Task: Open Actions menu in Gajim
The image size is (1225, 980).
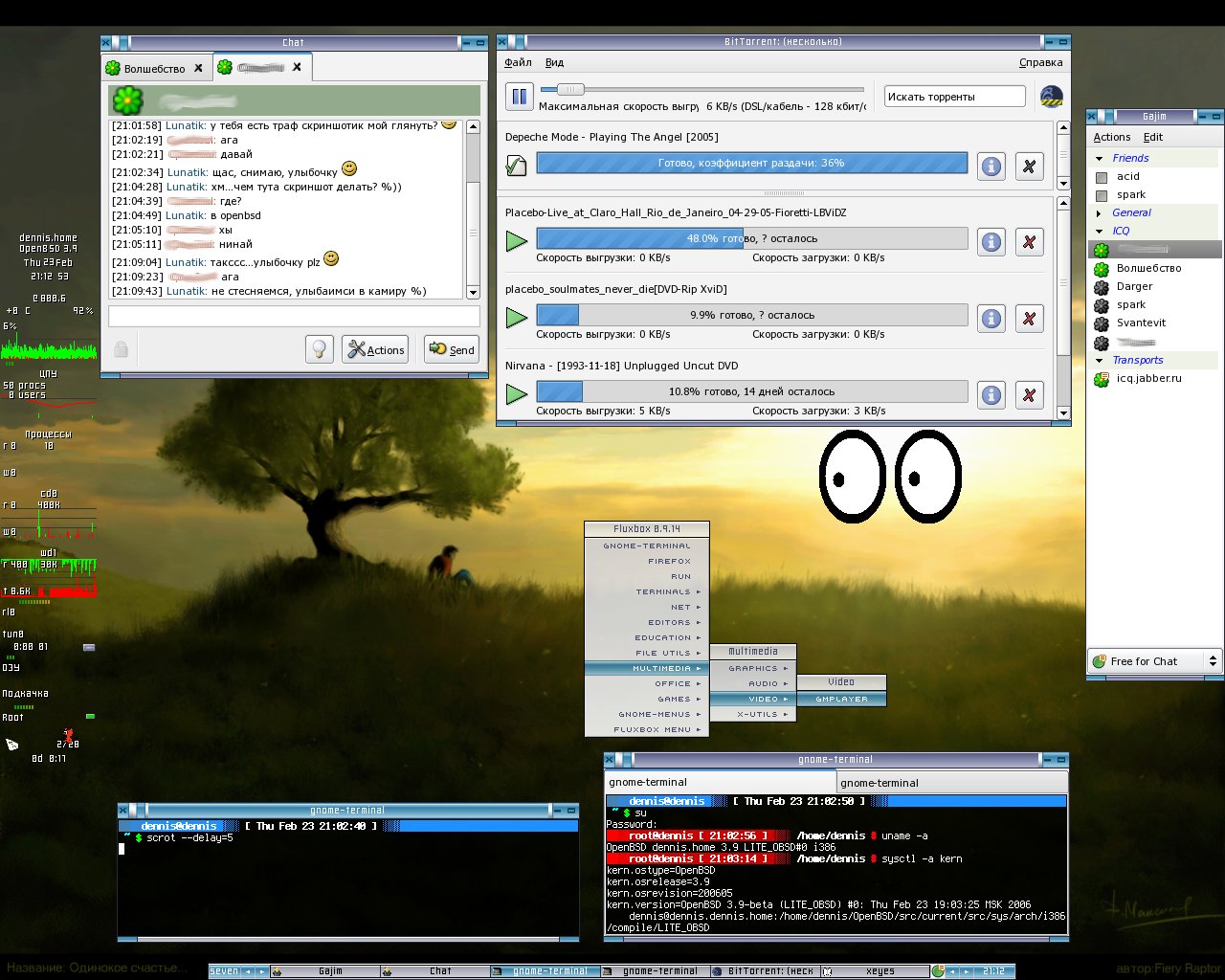Action: [x=1112, y=137]
